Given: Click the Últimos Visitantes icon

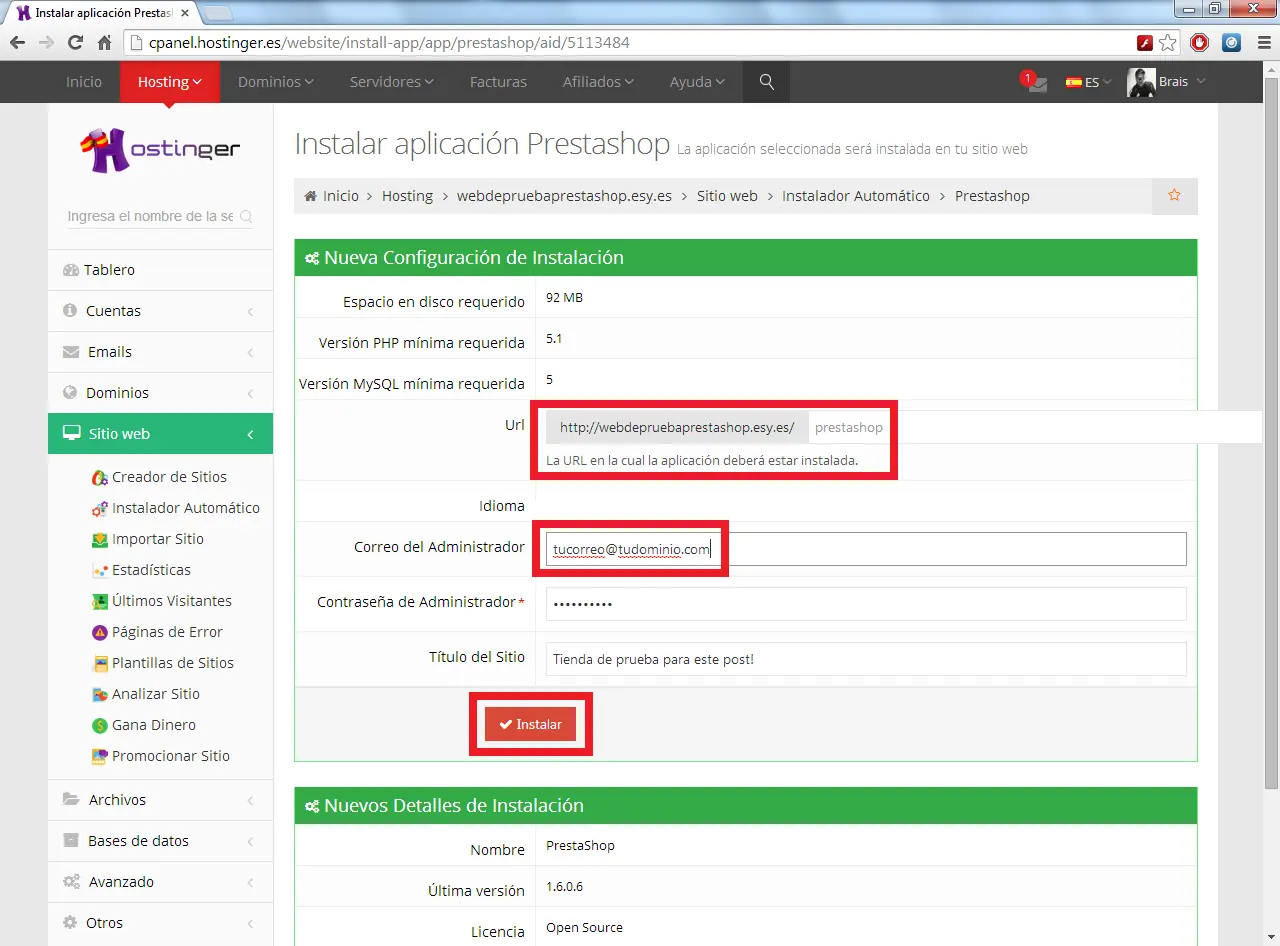Looking at the screenshot, I should (99, 601).
